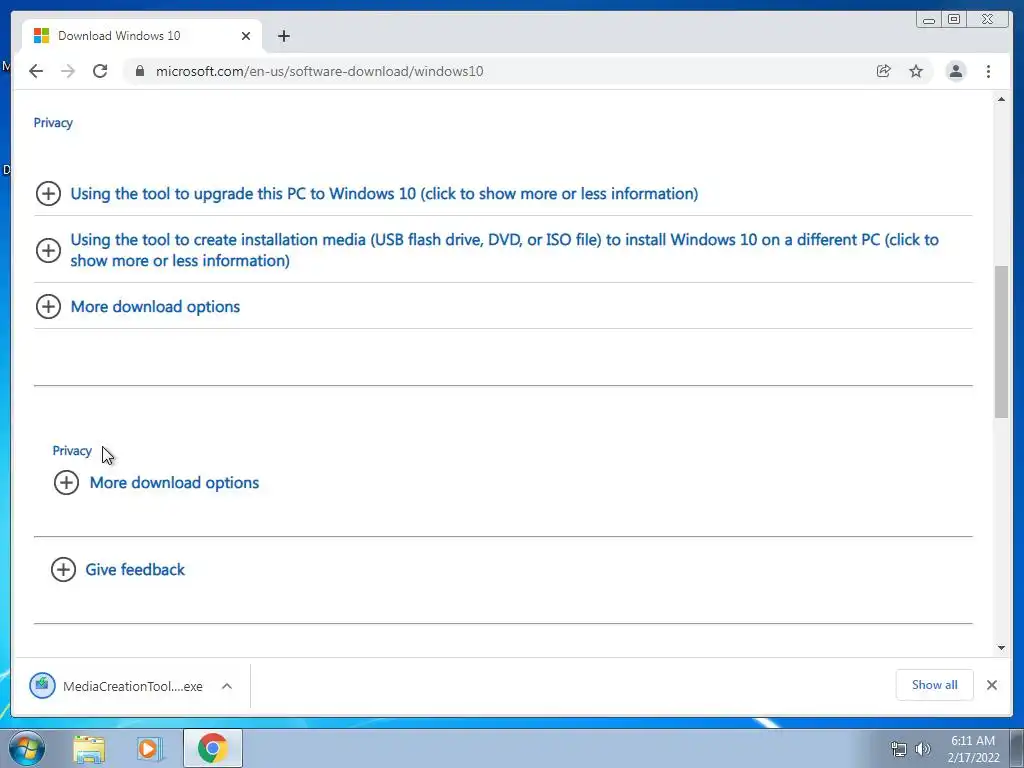The image size is (1024, 768).
Task: Go back to the previous page
Action: [x=36, y=71]
